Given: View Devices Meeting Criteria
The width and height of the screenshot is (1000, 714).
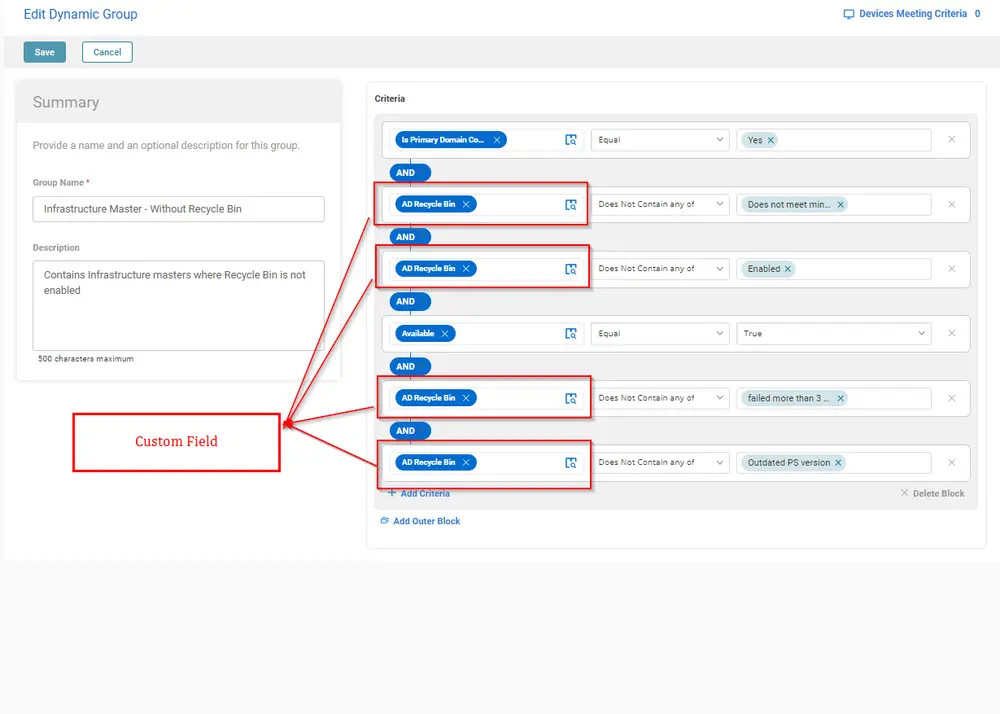Looking at the screenshot, I should click(x=912, y=13).
